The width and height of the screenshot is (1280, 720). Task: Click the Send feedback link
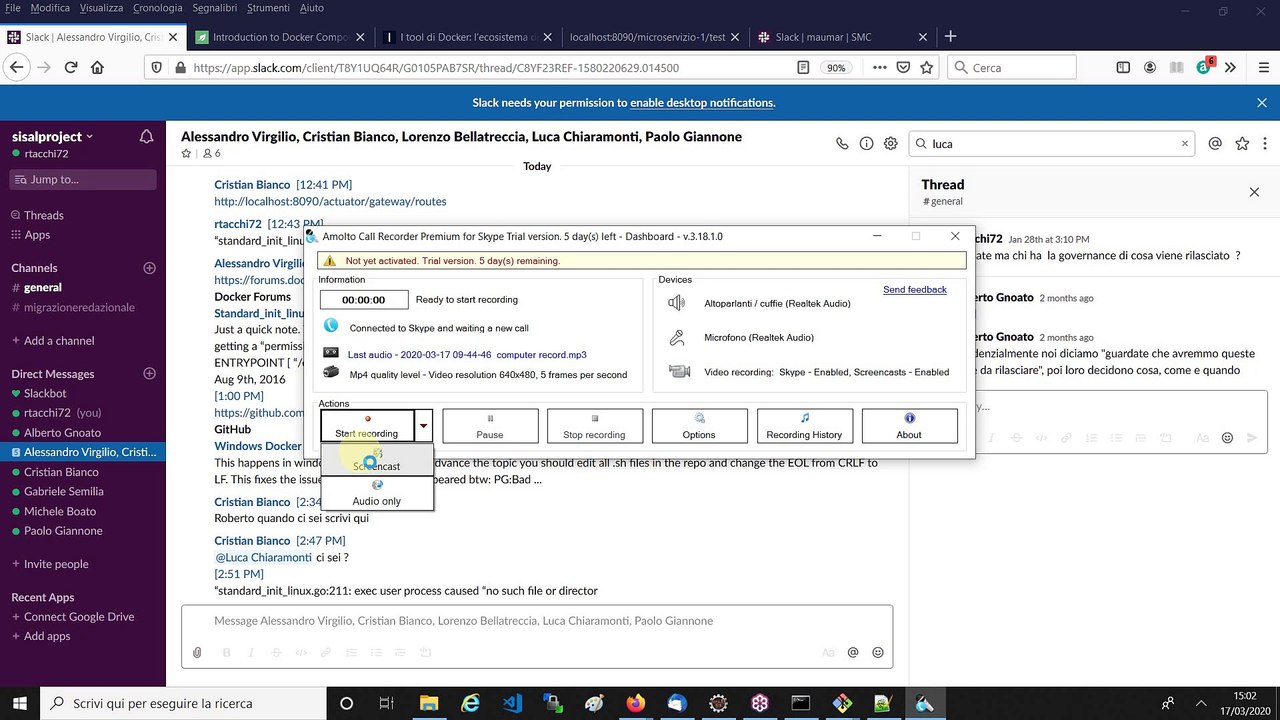915,290
